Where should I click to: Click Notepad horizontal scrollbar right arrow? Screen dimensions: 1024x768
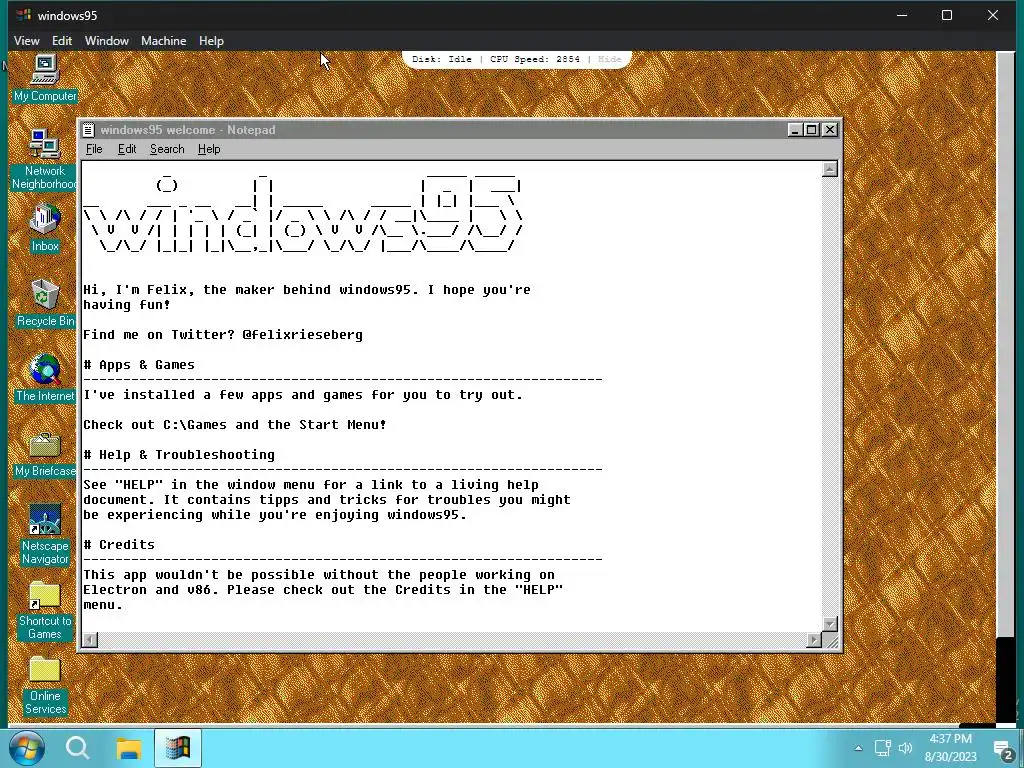point(814,640)
